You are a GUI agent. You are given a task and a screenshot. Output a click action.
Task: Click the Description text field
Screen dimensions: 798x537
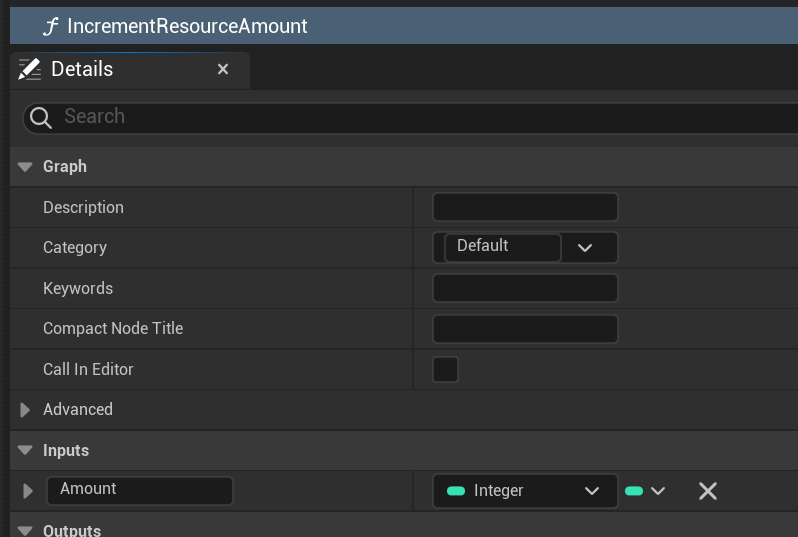525,207
